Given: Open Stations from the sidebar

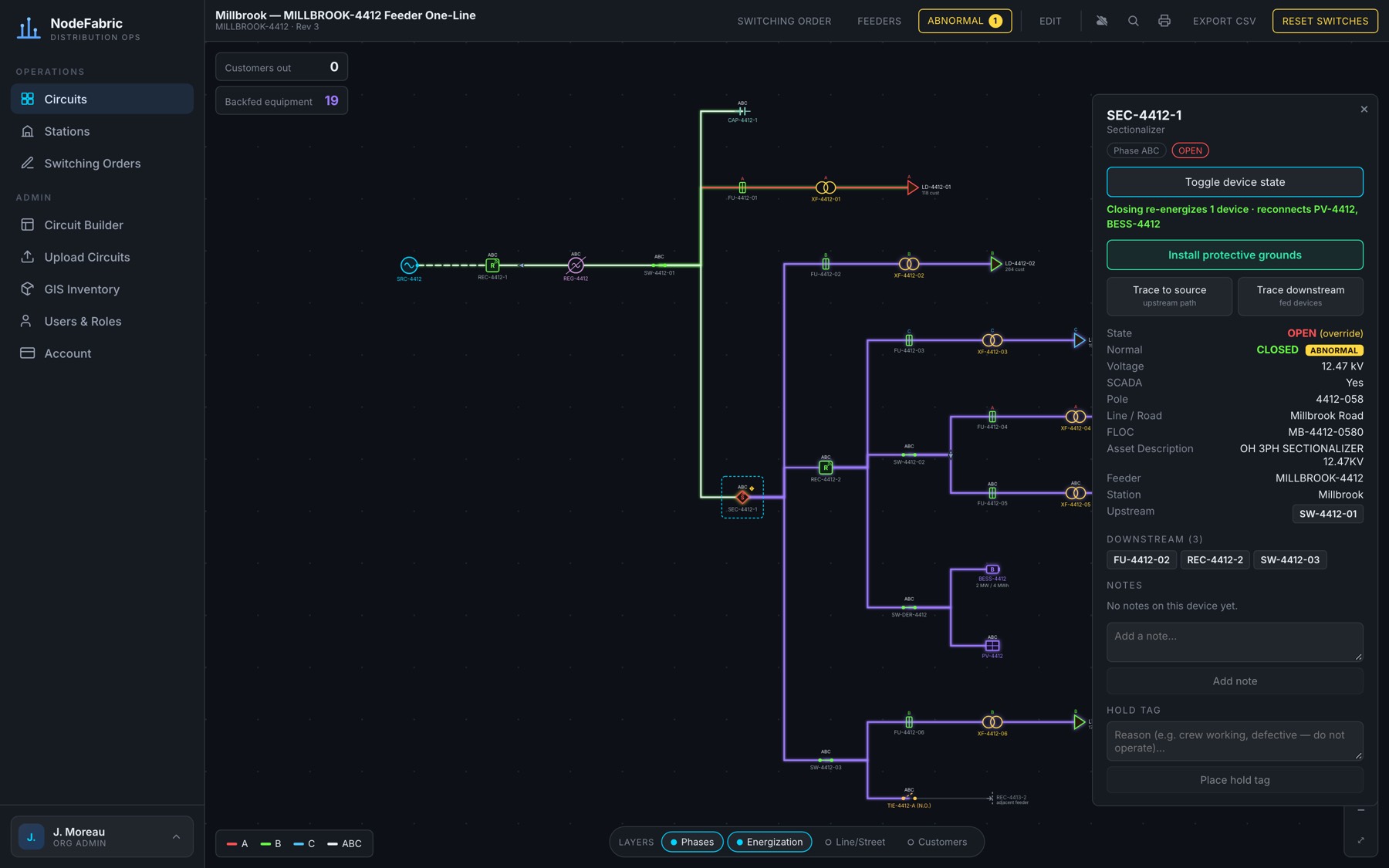Looking at the screenshot, I should 102,131.
